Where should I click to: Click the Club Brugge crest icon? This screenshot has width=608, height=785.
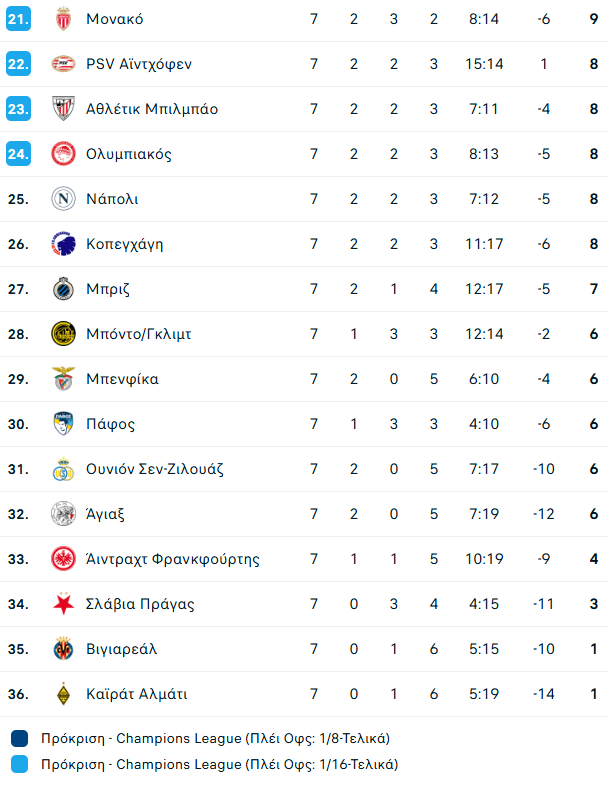coord(63,289)
